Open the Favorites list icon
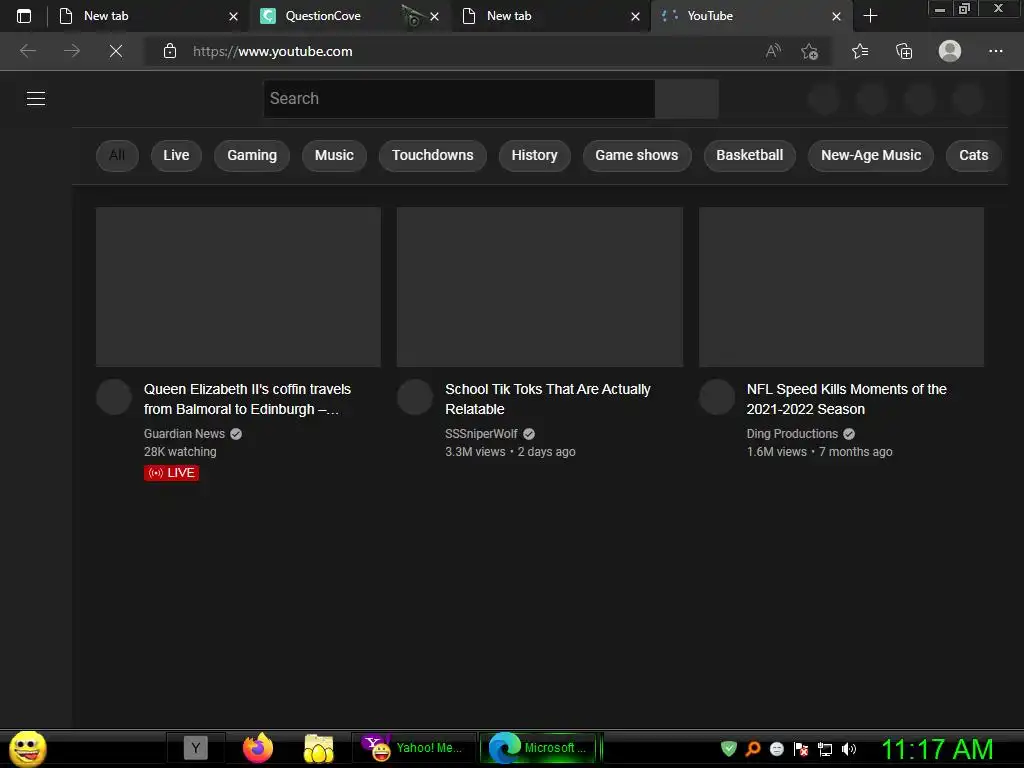 pyautogui.click(x=860, y=51)
